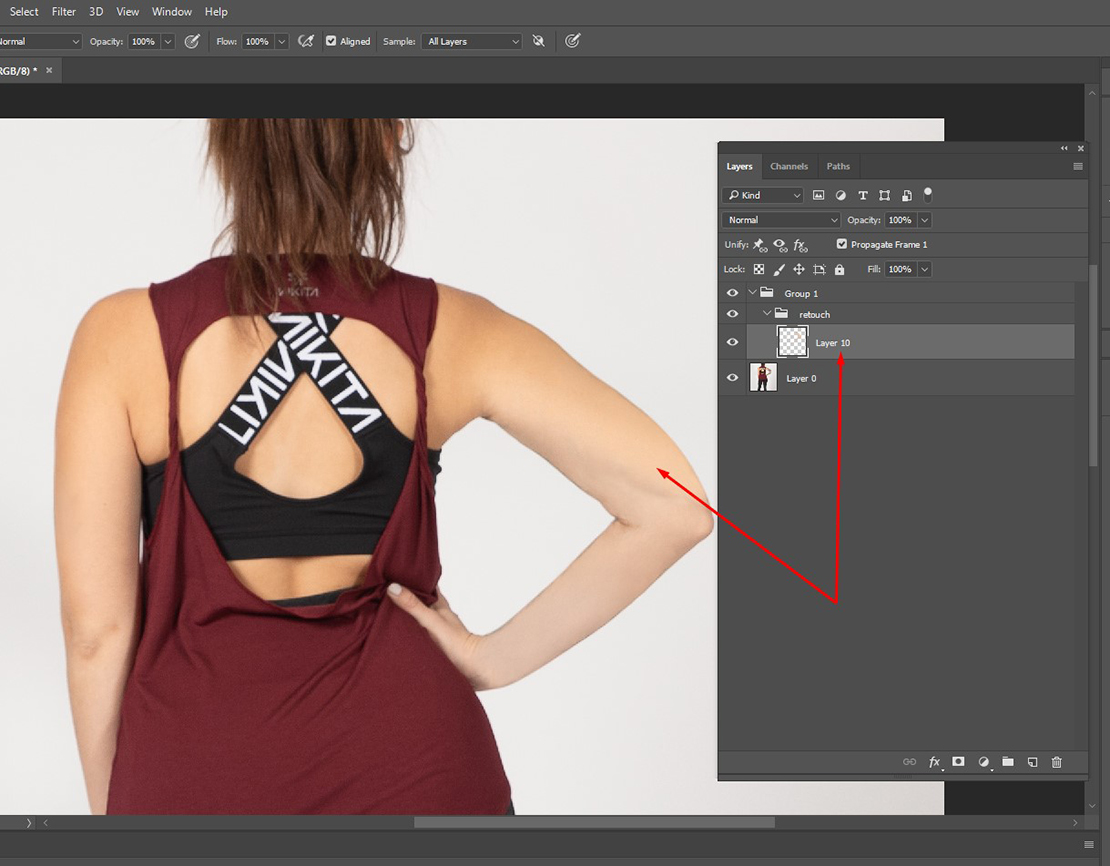The image size is (1110, 866).
Task: Open the Flow slider arrow
Action: [x=282, y=41]
